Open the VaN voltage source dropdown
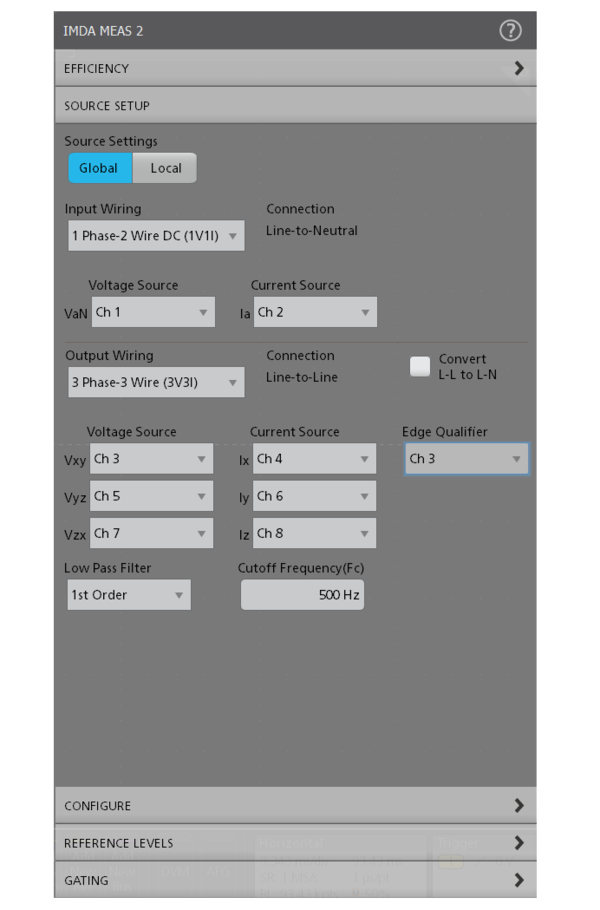Image resolution: width=600 pixels, height=910 pixels. [x=152, y=312]
